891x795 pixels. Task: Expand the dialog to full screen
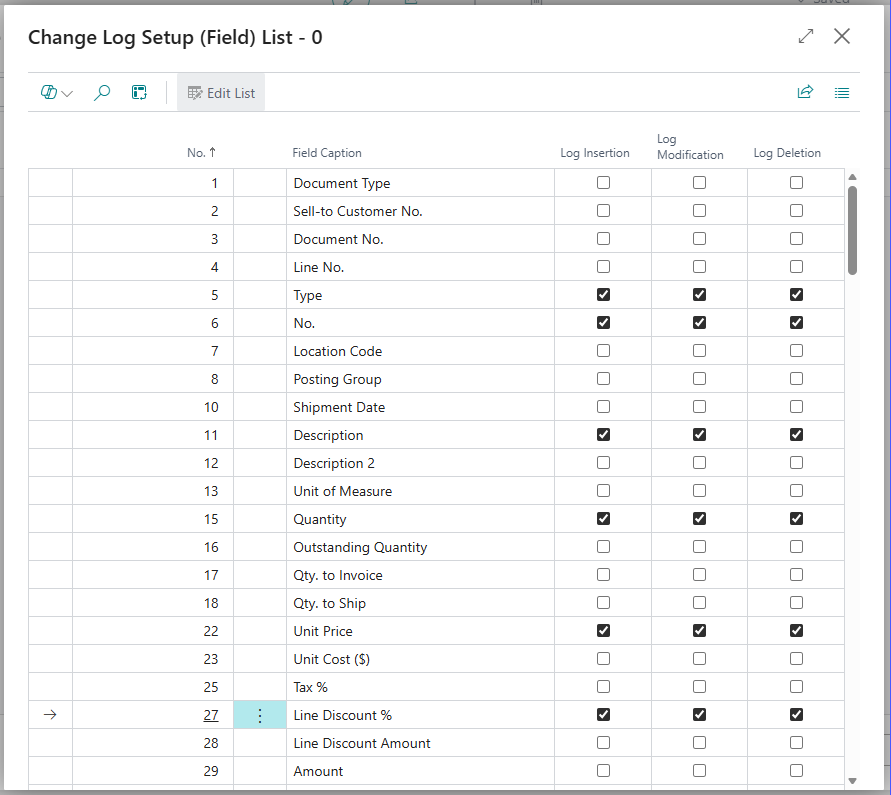(806, 37)
